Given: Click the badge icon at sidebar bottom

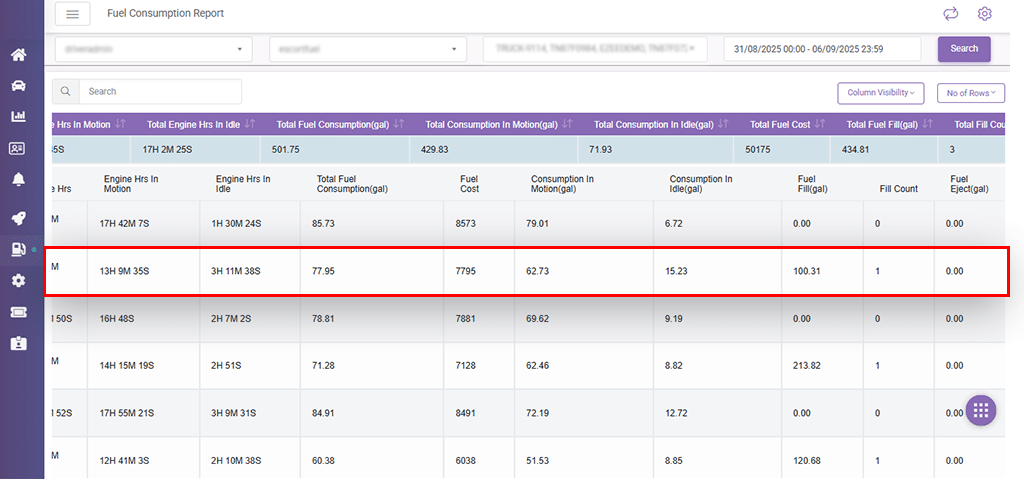Looking at the screenshot, I should (x=18, y=343).
